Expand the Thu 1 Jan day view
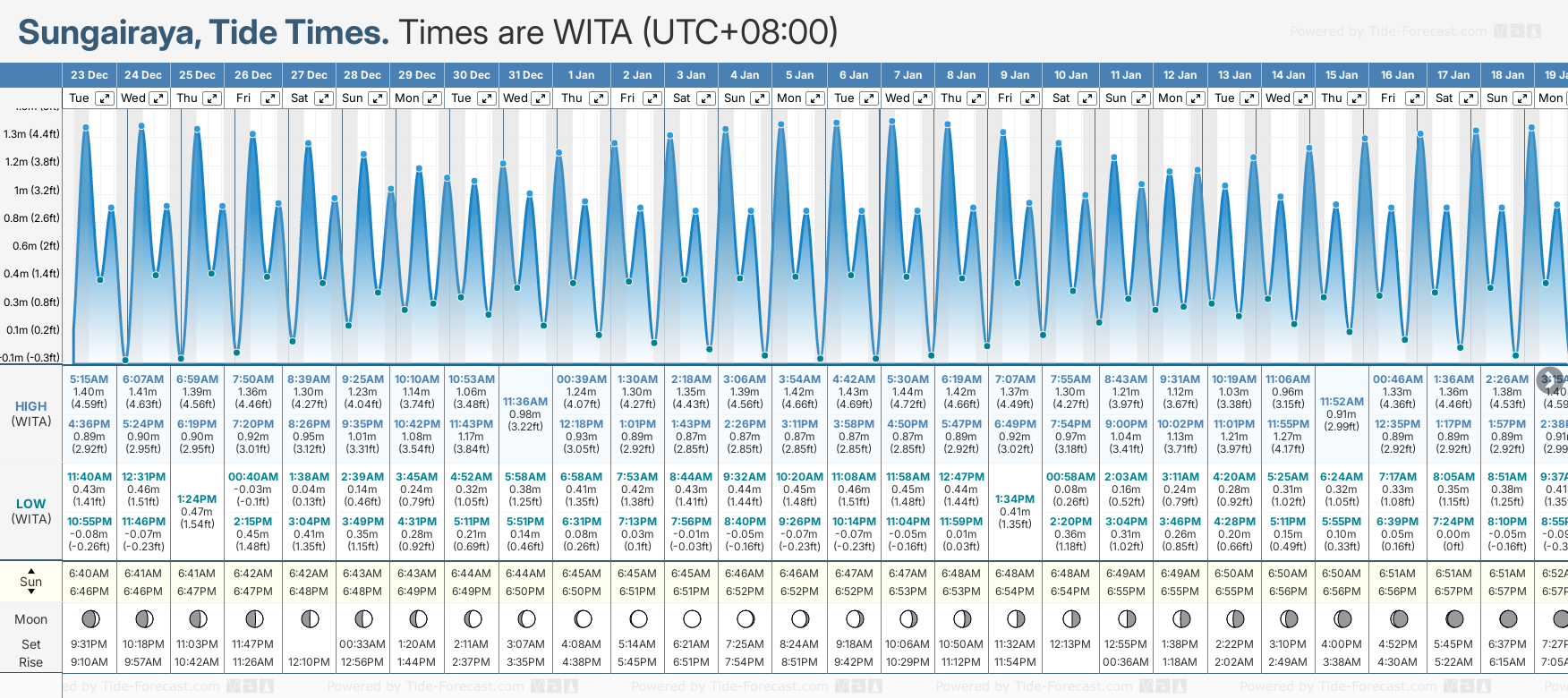Screen dimensions: 1568x698 (599, 98)
